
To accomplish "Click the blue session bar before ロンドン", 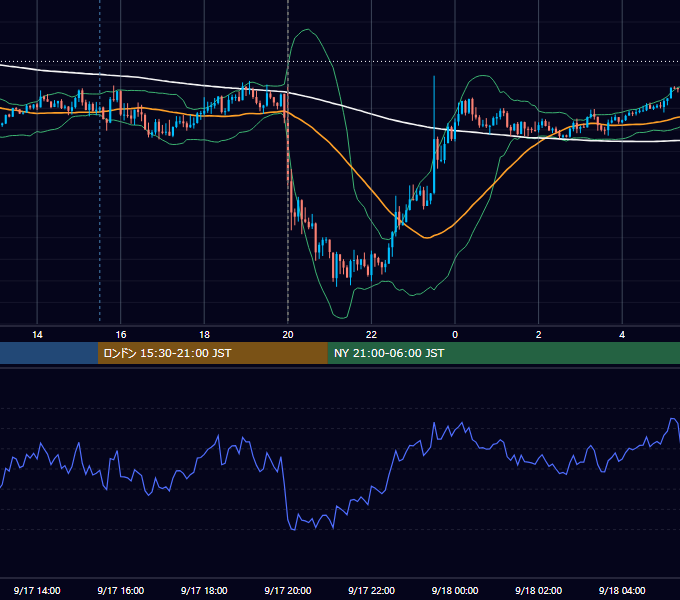I will 49,353.
